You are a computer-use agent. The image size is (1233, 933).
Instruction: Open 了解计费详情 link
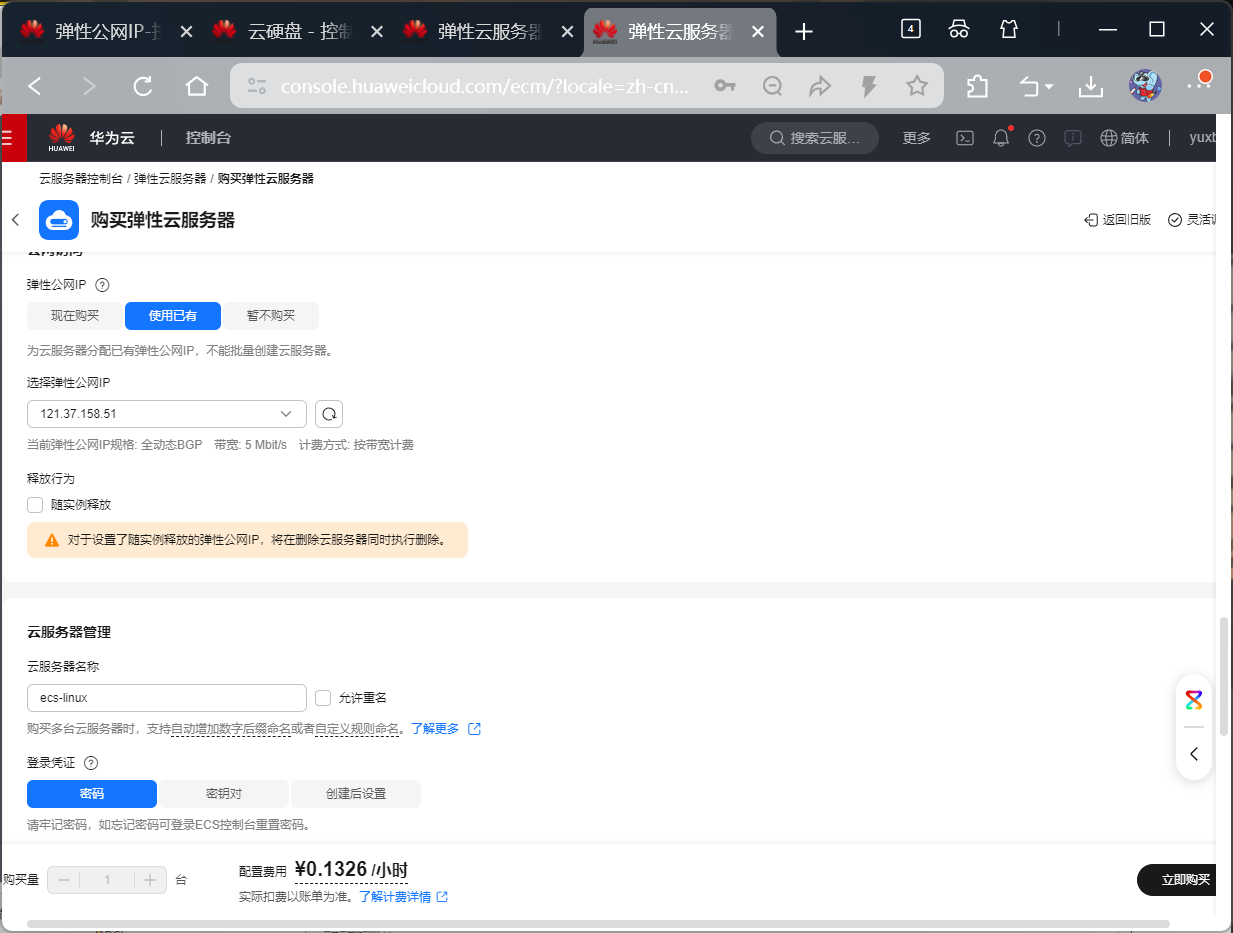[x=404, y=897]
